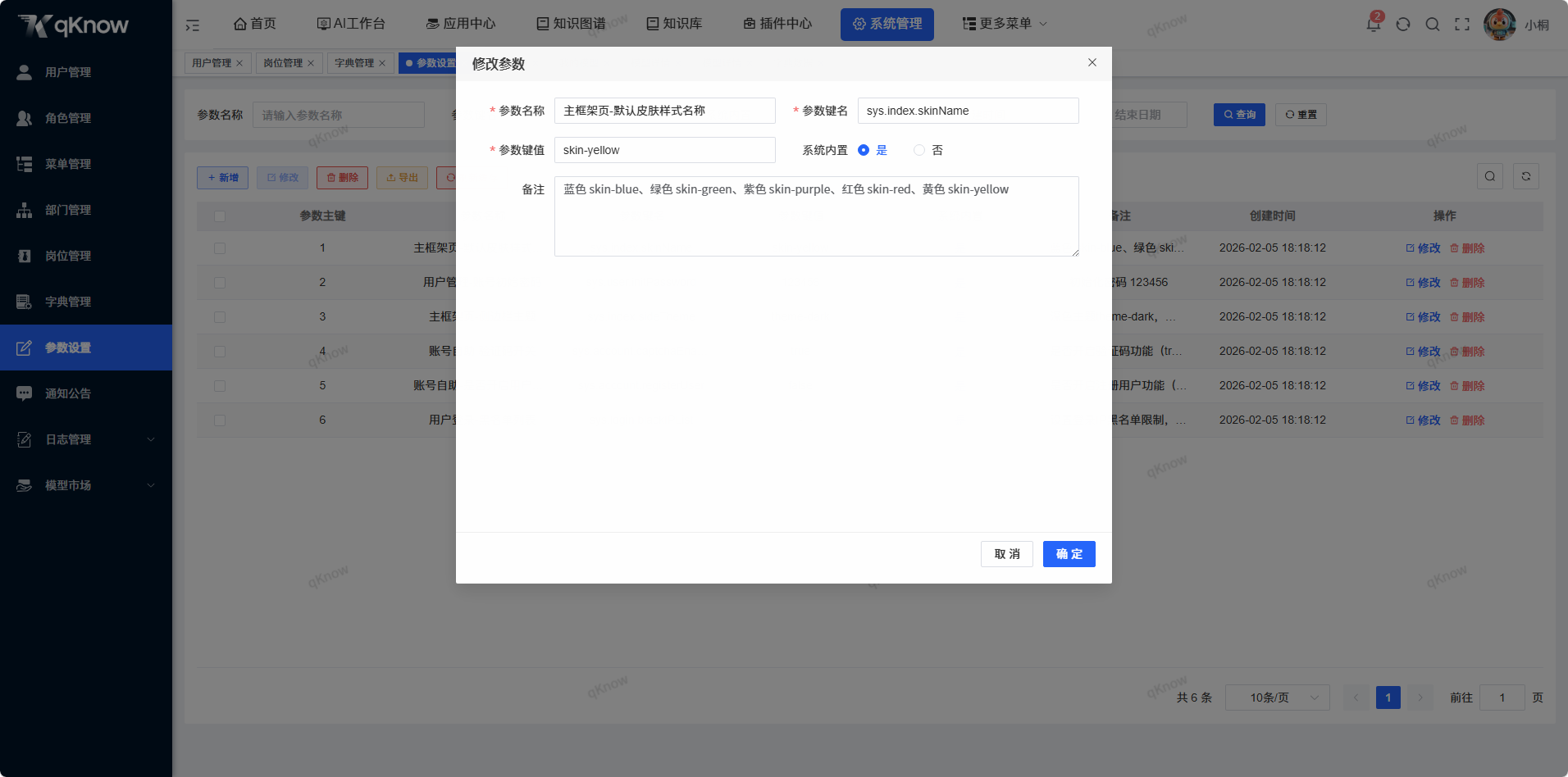Image resolution: width=1568 pixels, height=777 pixels.
Task: Click the table refresh circle icon
Action: (1526, 176)
